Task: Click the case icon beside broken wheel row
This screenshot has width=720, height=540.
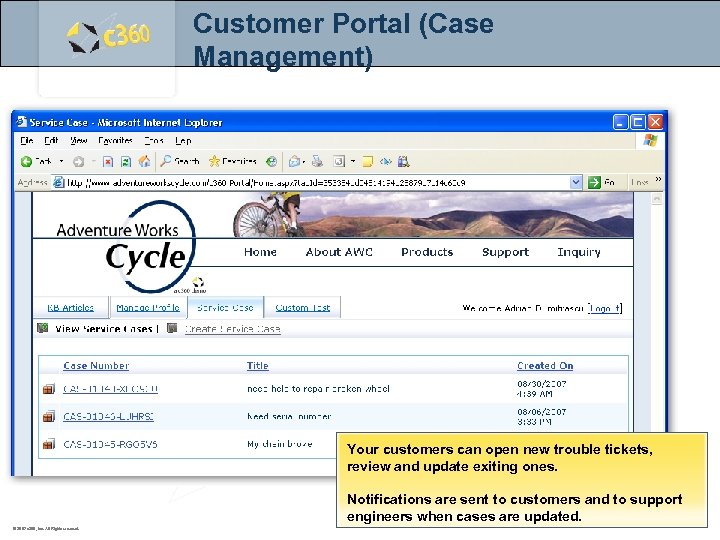Action: [49, 389]
